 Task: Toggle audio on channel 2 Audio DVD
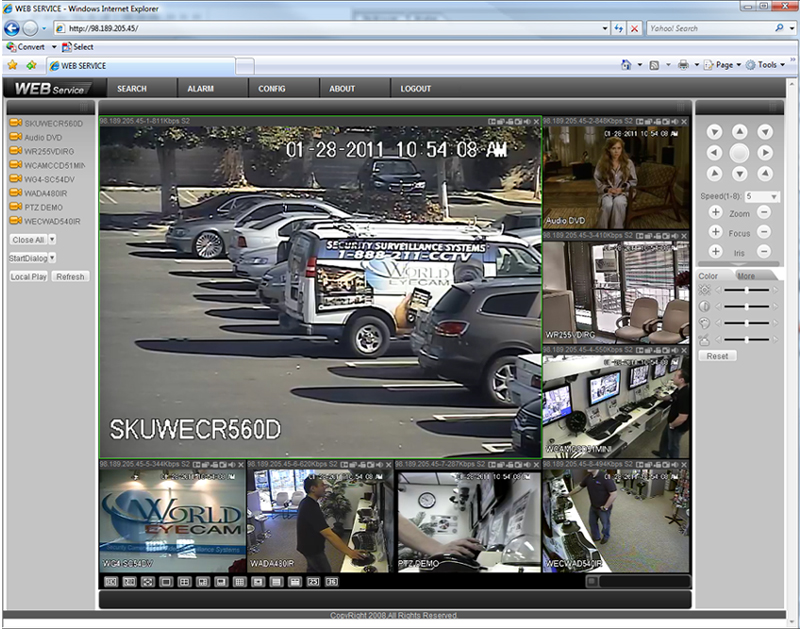coord(675,122)
